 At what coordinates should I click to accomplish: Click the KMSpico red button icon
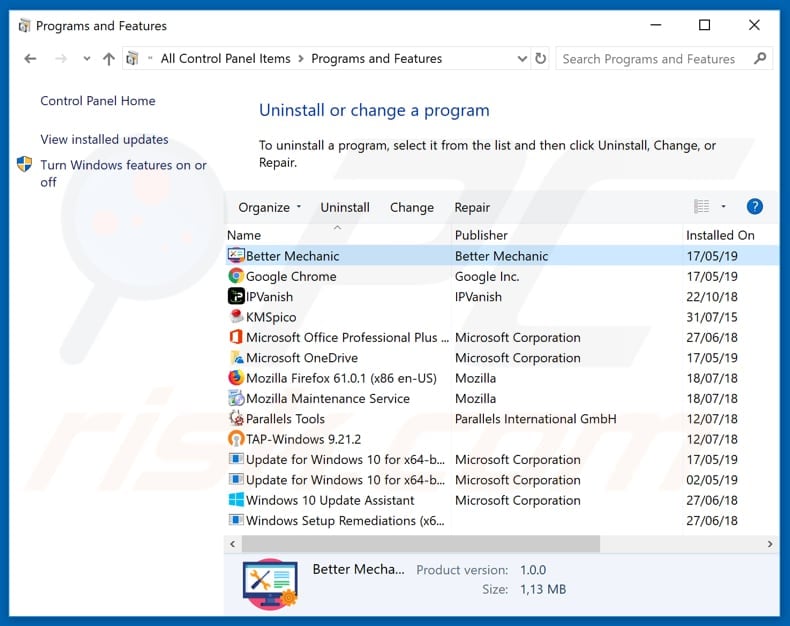point(236,317)
